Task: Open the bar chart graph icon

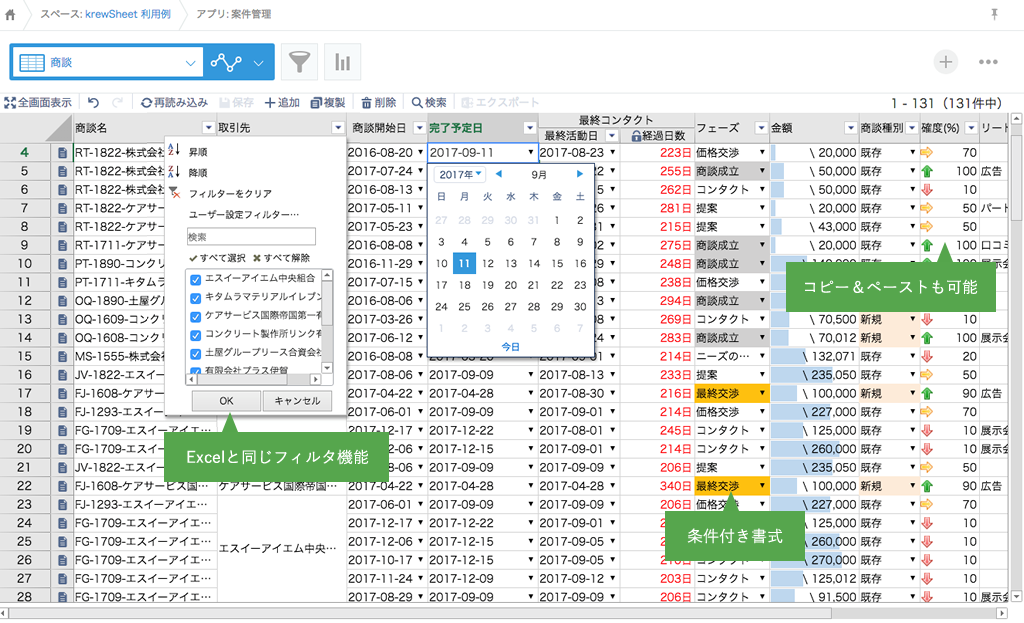Action: click(342, 62)
